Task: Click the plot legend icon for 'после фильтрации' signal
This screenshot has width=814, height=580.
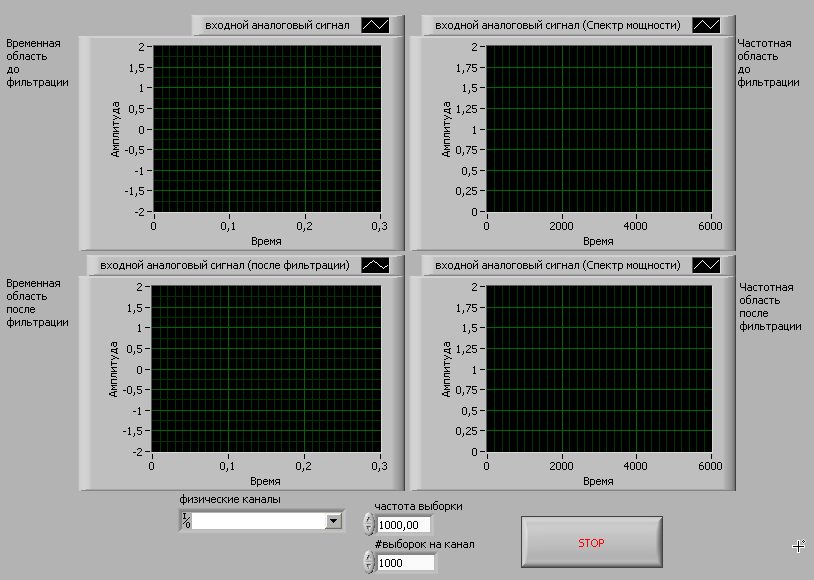Action: 375,265
